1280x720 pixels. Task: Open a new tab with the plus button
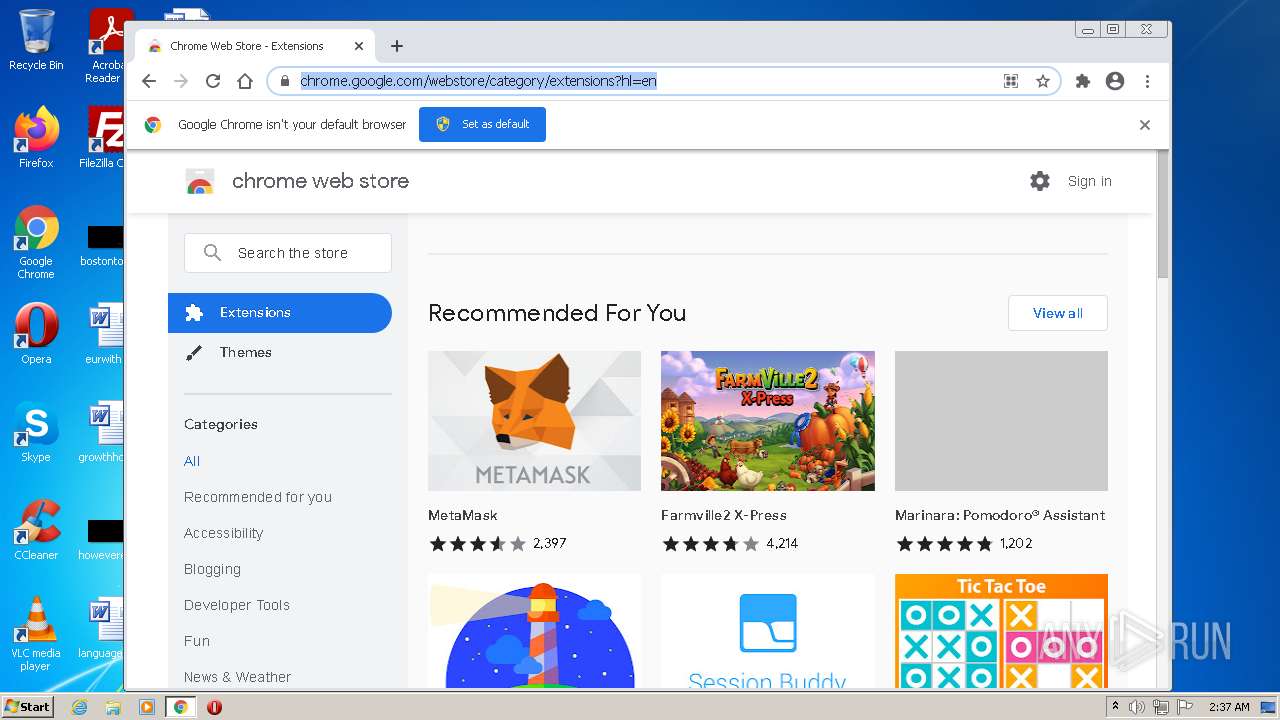397,46
